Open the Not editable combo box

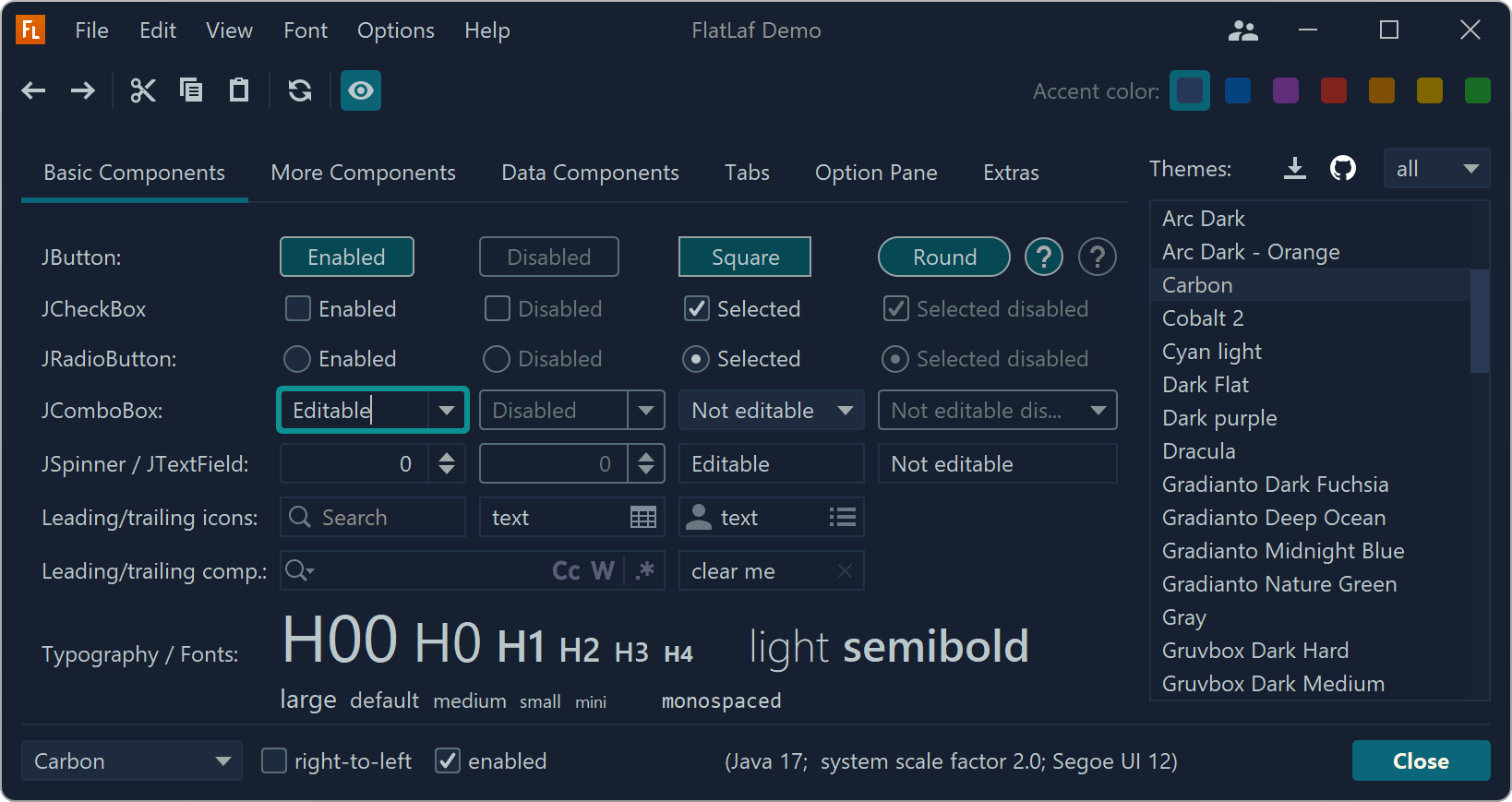pos(771,411)
